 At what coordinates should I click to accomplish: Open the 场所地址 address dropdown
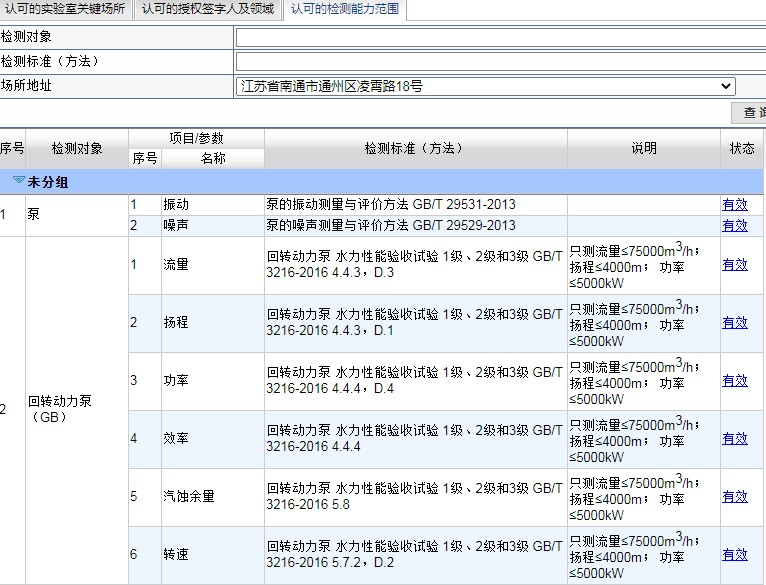(x=486, y=86)
